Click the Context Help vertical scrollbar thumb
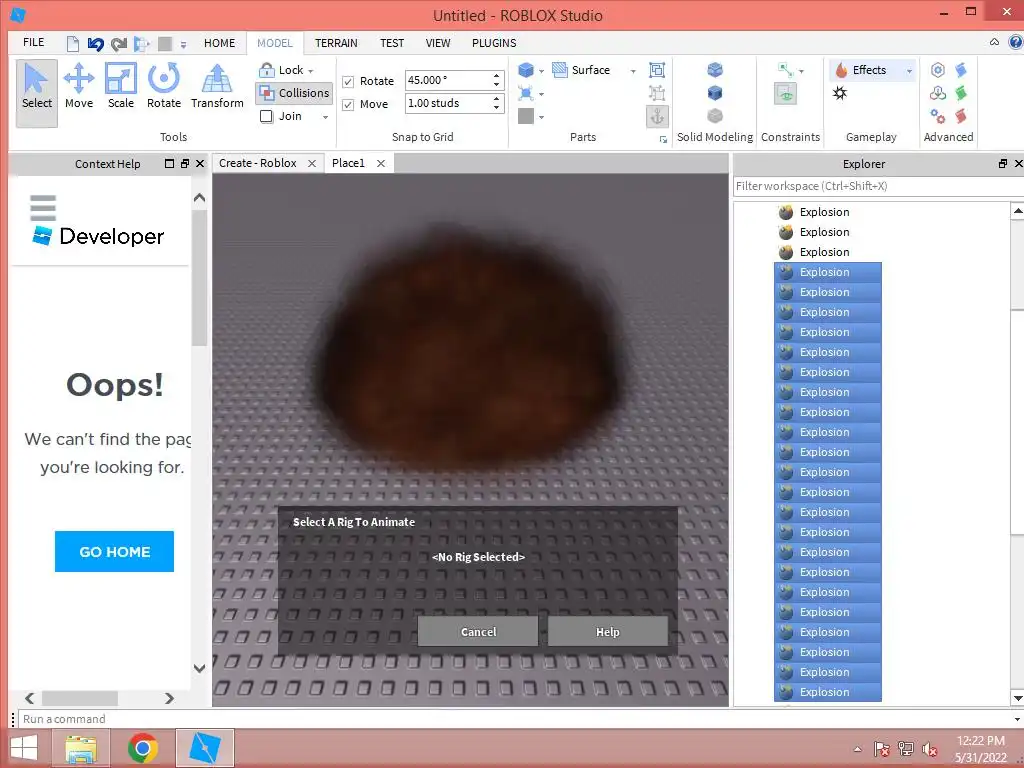This screenshot has width=1024, height=768. tap(199, 278)
